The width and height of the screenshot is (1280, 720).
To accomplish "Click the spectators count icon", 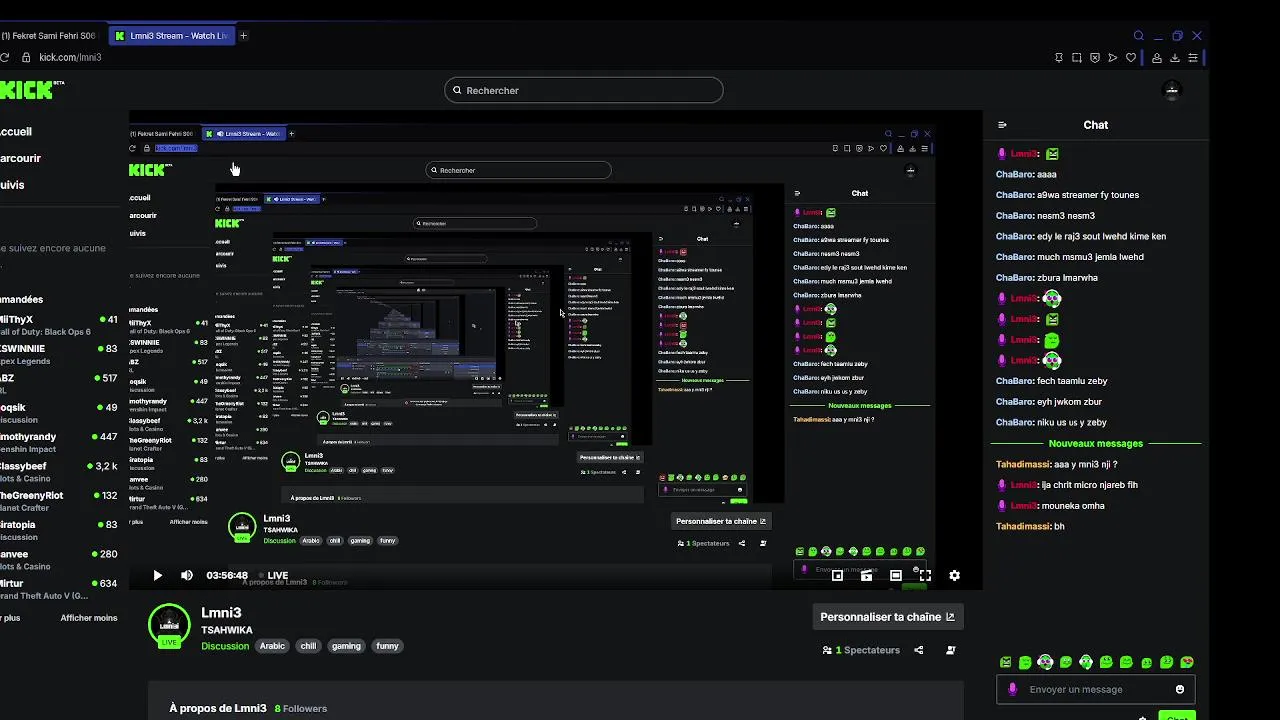I will [827, 650].
